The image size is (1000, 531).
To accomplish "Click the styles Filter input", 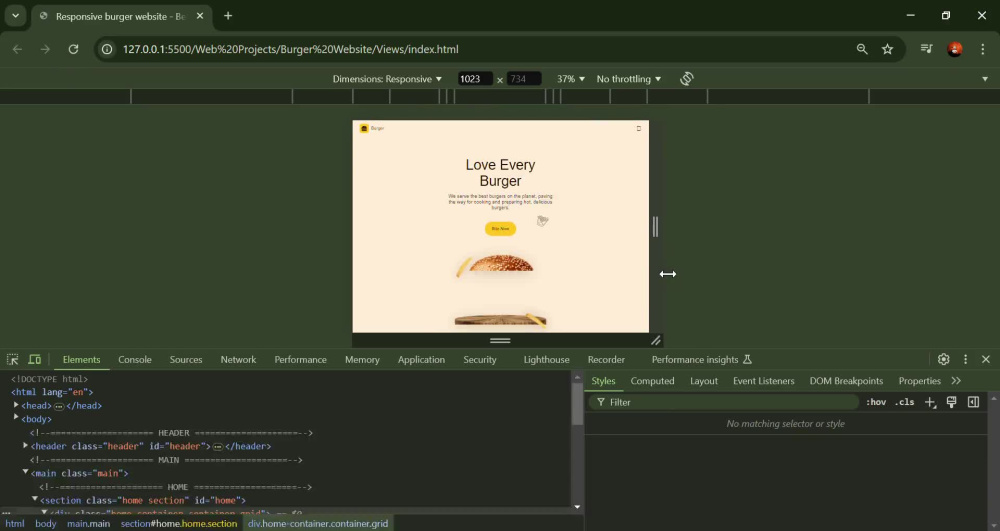I will click(724, 402).
